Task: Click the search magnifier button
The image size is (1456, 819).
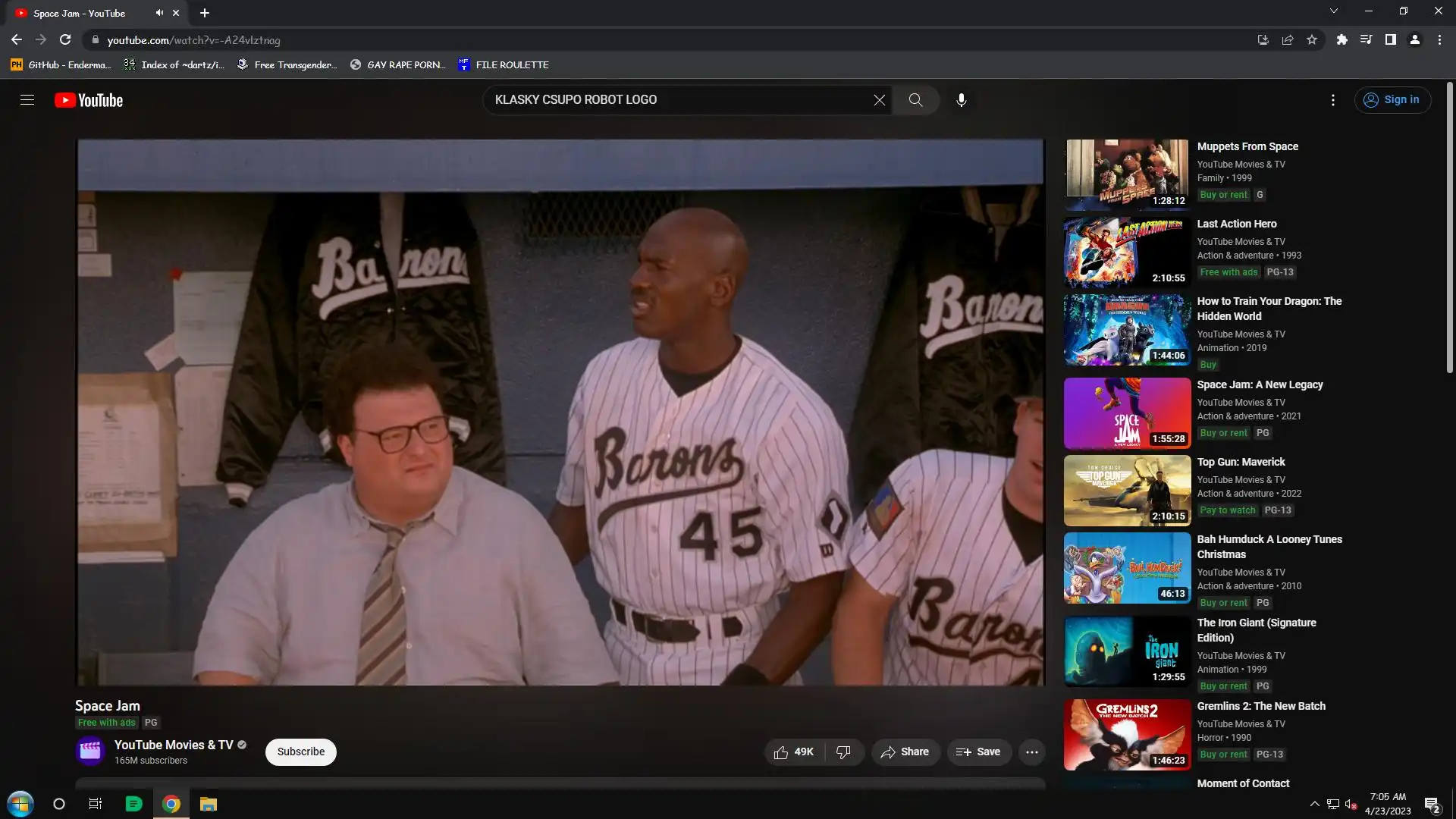Action: (x=915, y=100)
